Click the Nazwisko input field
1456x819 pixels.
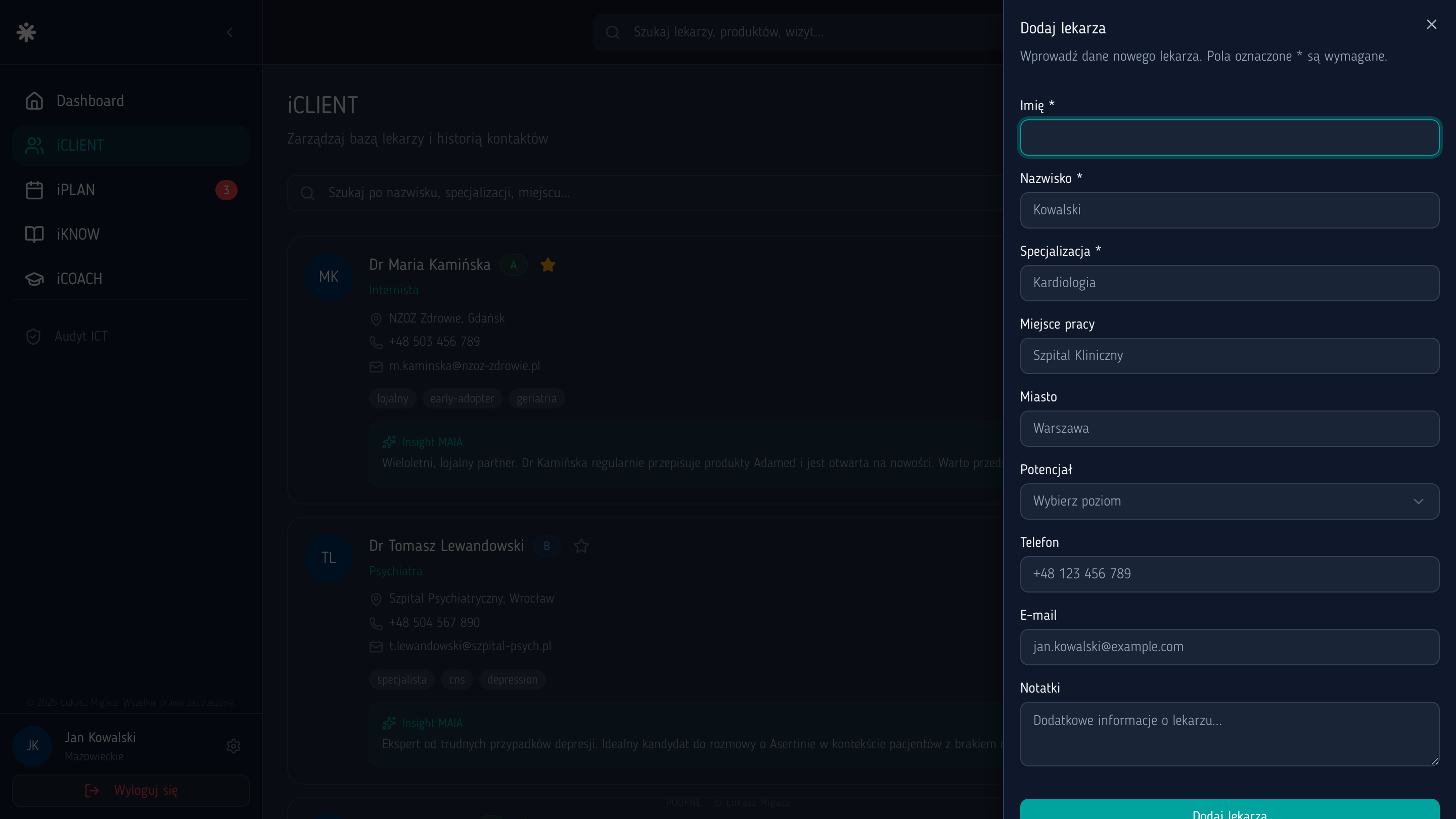point(1230,210)
